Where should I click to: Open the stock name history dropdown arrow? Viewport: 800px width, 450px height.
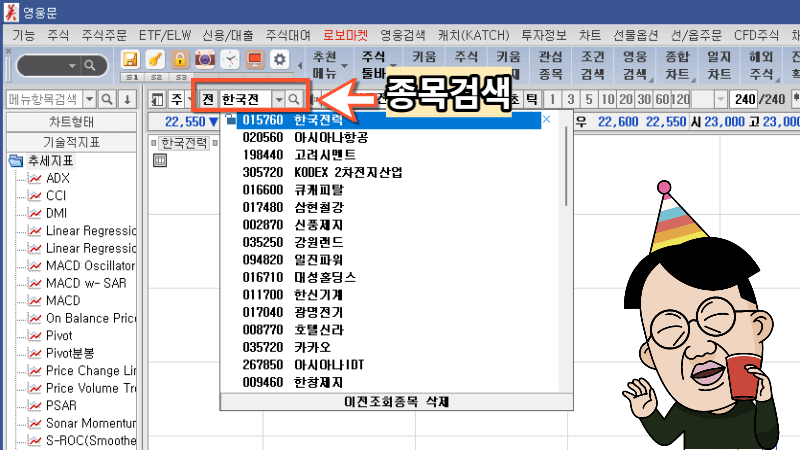[x=279, y=99]
